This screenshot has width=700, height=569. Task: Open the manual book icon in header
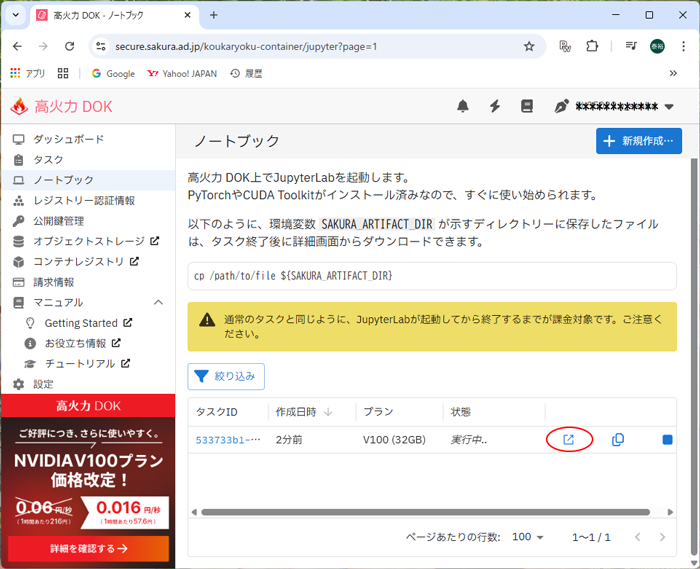(527, 106)
